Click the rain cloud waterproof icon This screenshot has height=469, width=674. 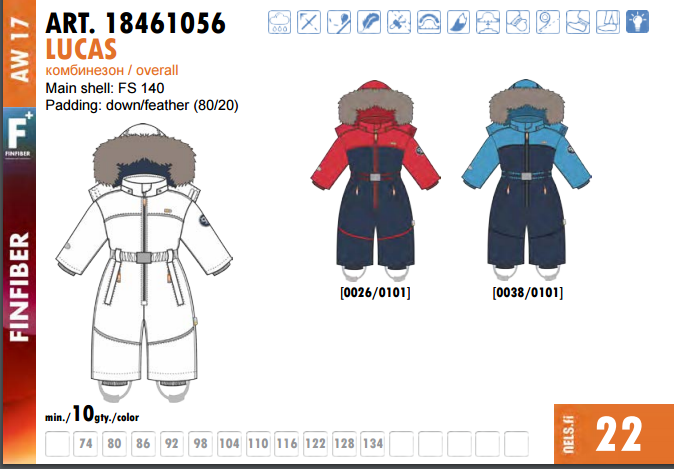[281, 20]
